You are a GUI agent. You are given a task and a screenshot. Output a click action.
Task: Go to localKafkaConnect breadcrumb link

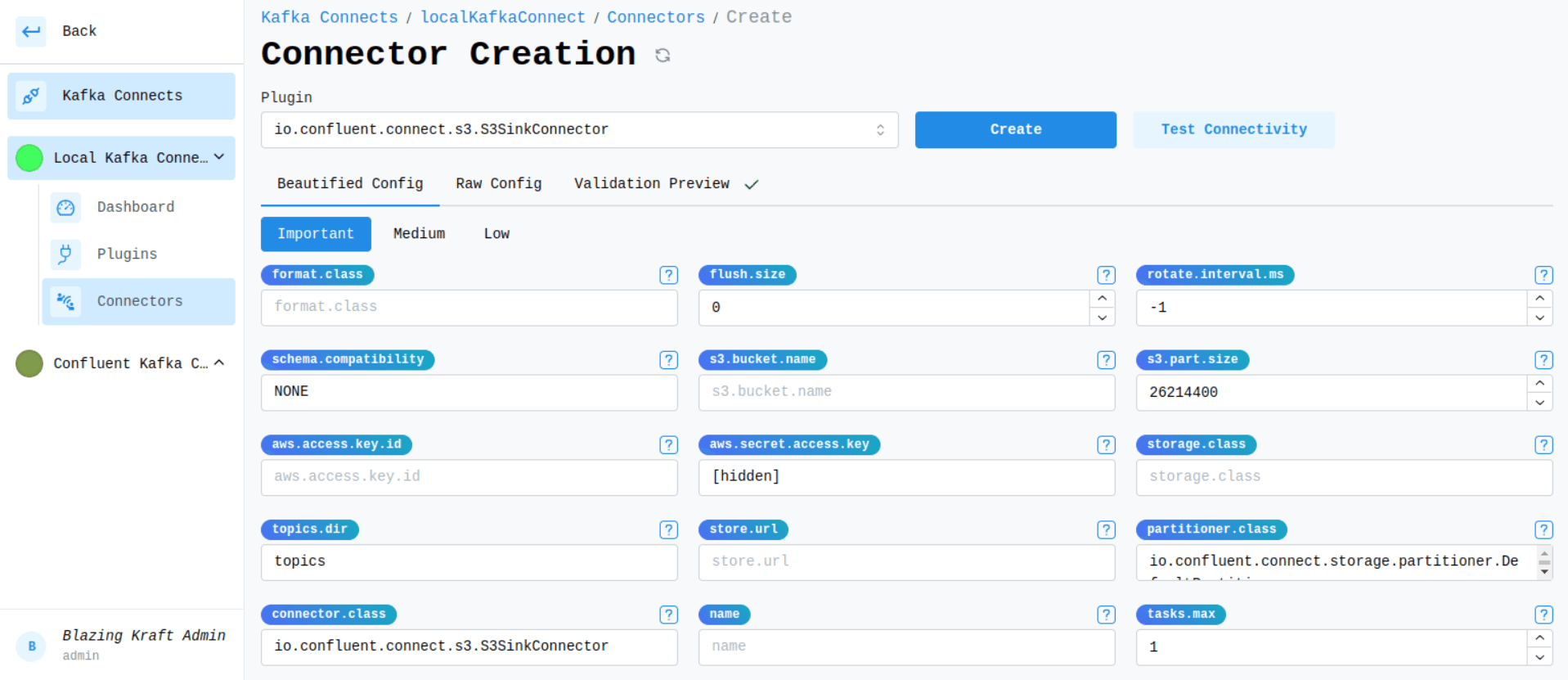[x=503, y=17]
